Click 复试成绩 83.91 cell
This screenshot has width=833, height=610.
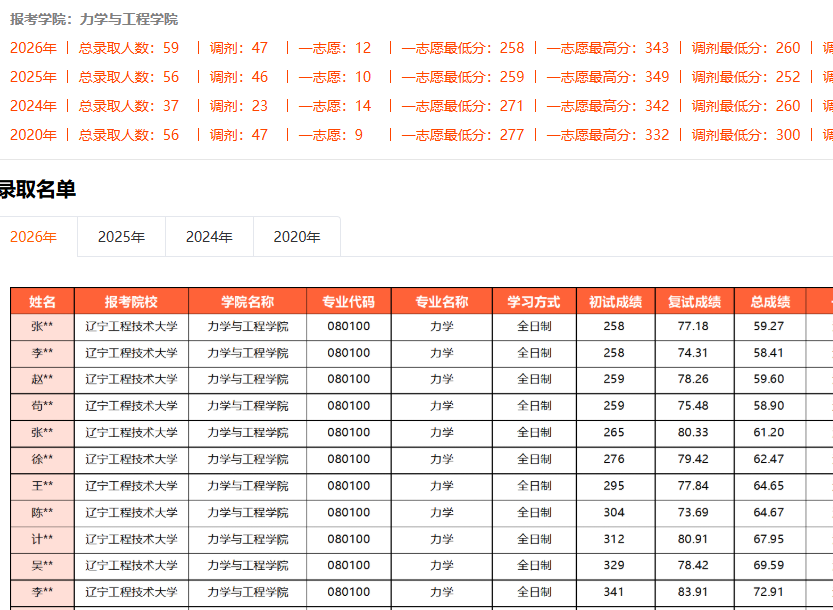(693, 592)
